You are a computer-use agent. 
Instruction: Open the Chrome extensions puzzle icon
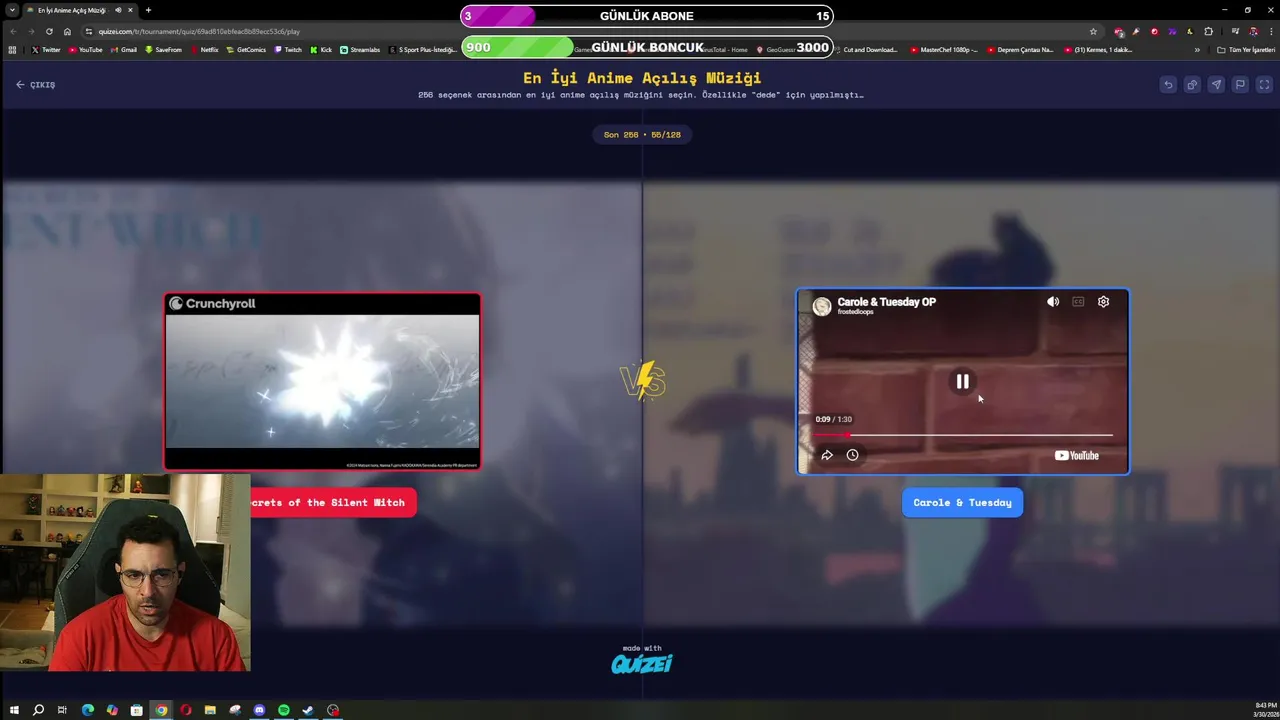click(x=1208, y=31)
